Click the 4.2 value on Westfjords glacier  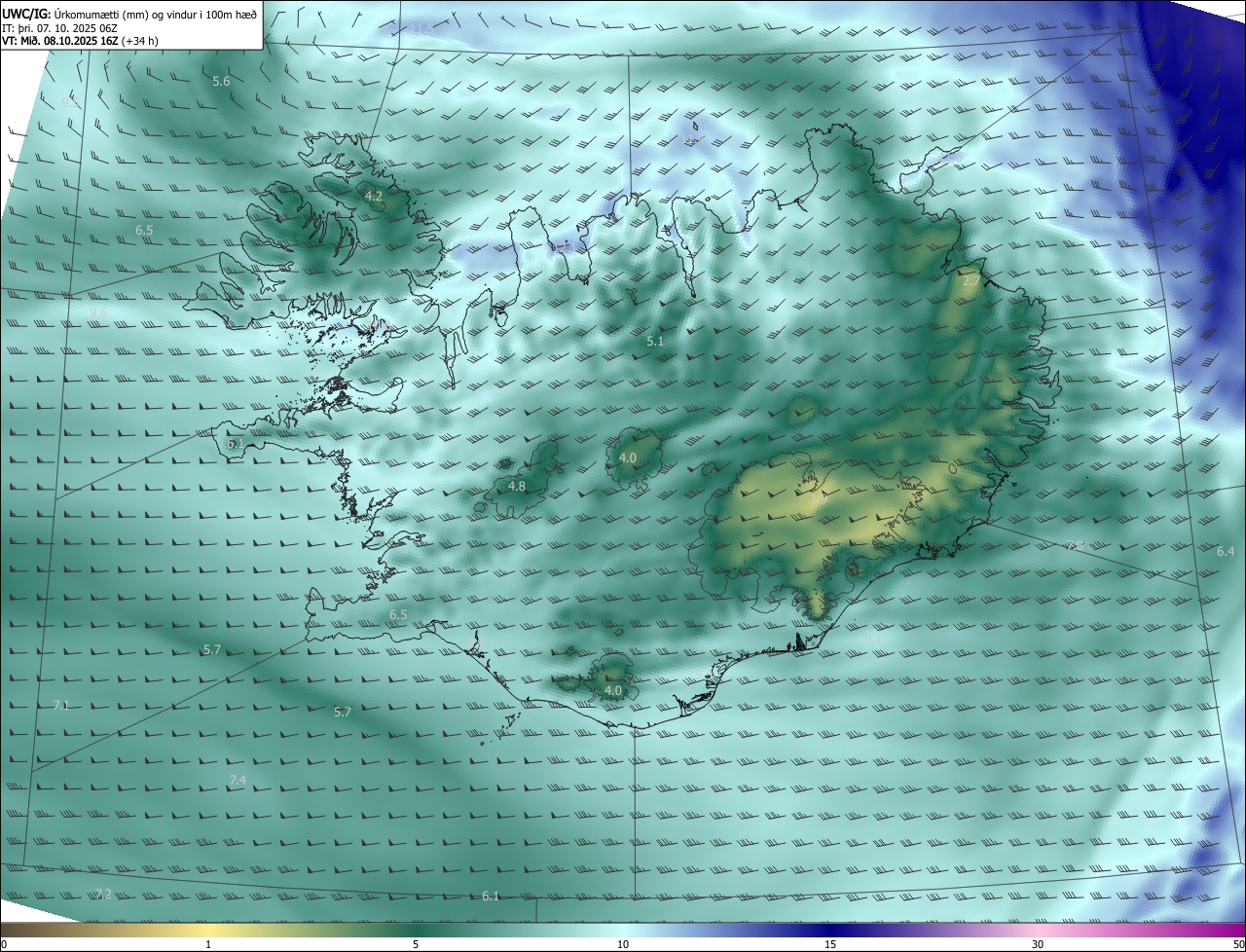[x=373, y=197]
